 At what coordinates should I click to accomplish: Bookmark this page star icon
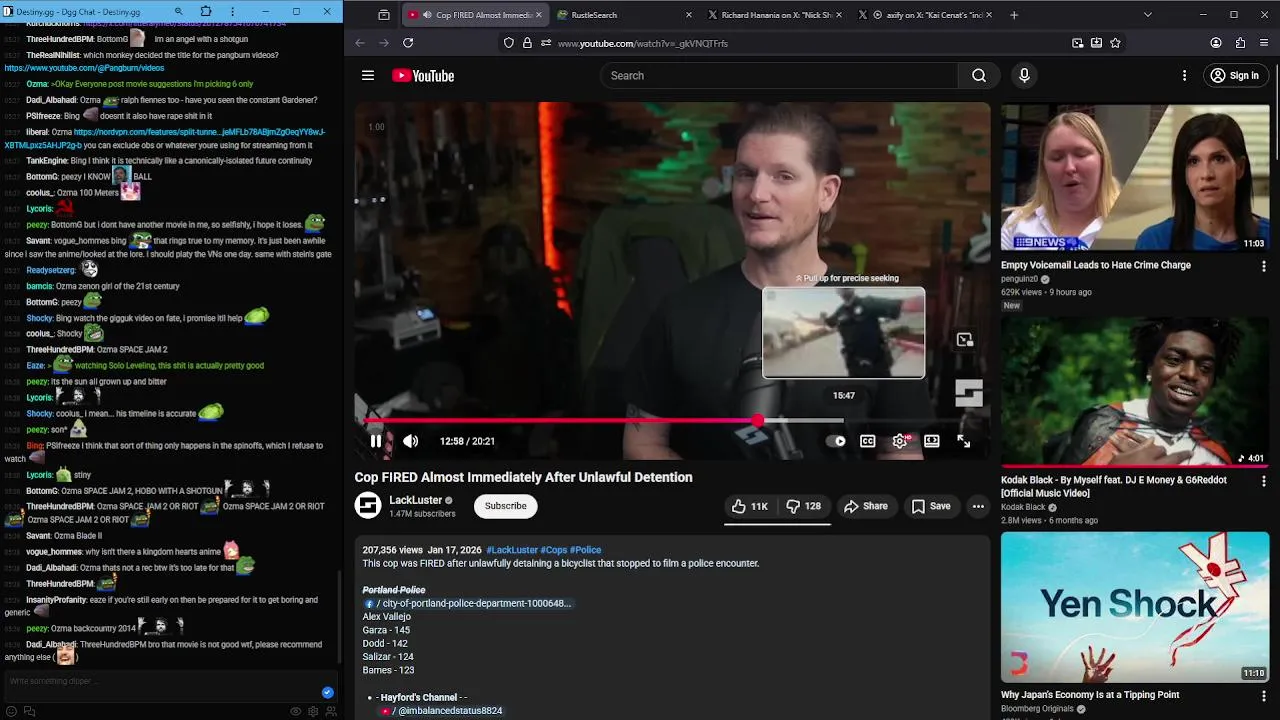click(x=1115, y=43)
